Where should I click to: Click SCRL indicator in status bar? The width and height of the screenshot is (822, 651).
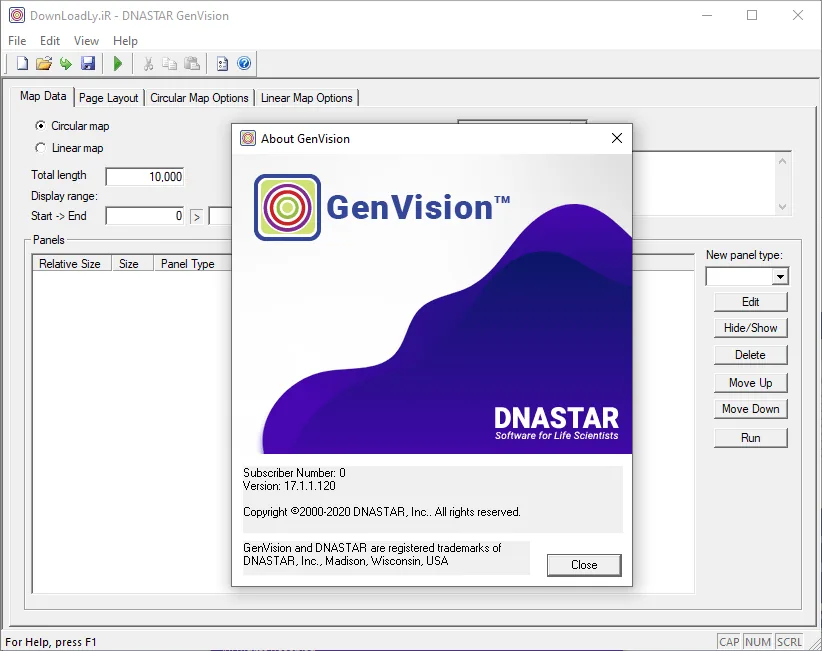coord(789,642)
